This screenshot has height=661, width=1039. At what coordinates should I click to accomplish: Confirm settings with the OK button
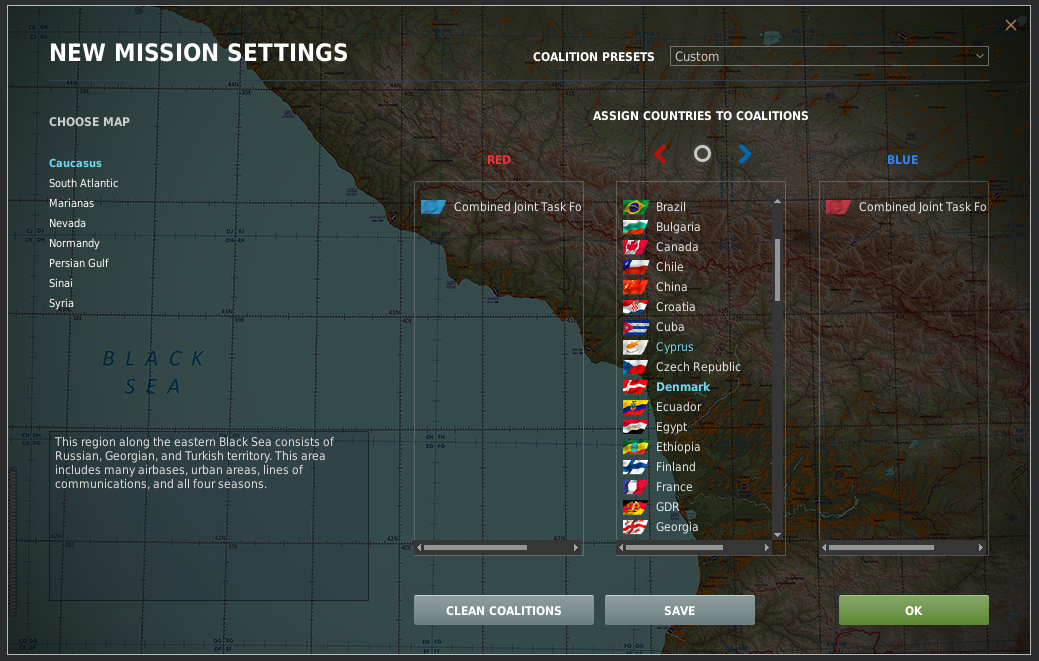pos(914,610)
